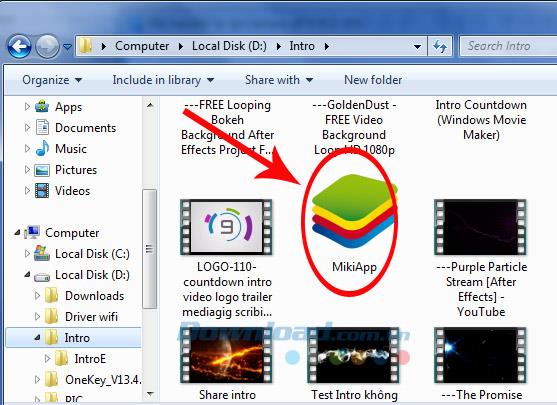Select the Music library
The height and width of the screenshot is (405, 557).
[x=71, y=149]
